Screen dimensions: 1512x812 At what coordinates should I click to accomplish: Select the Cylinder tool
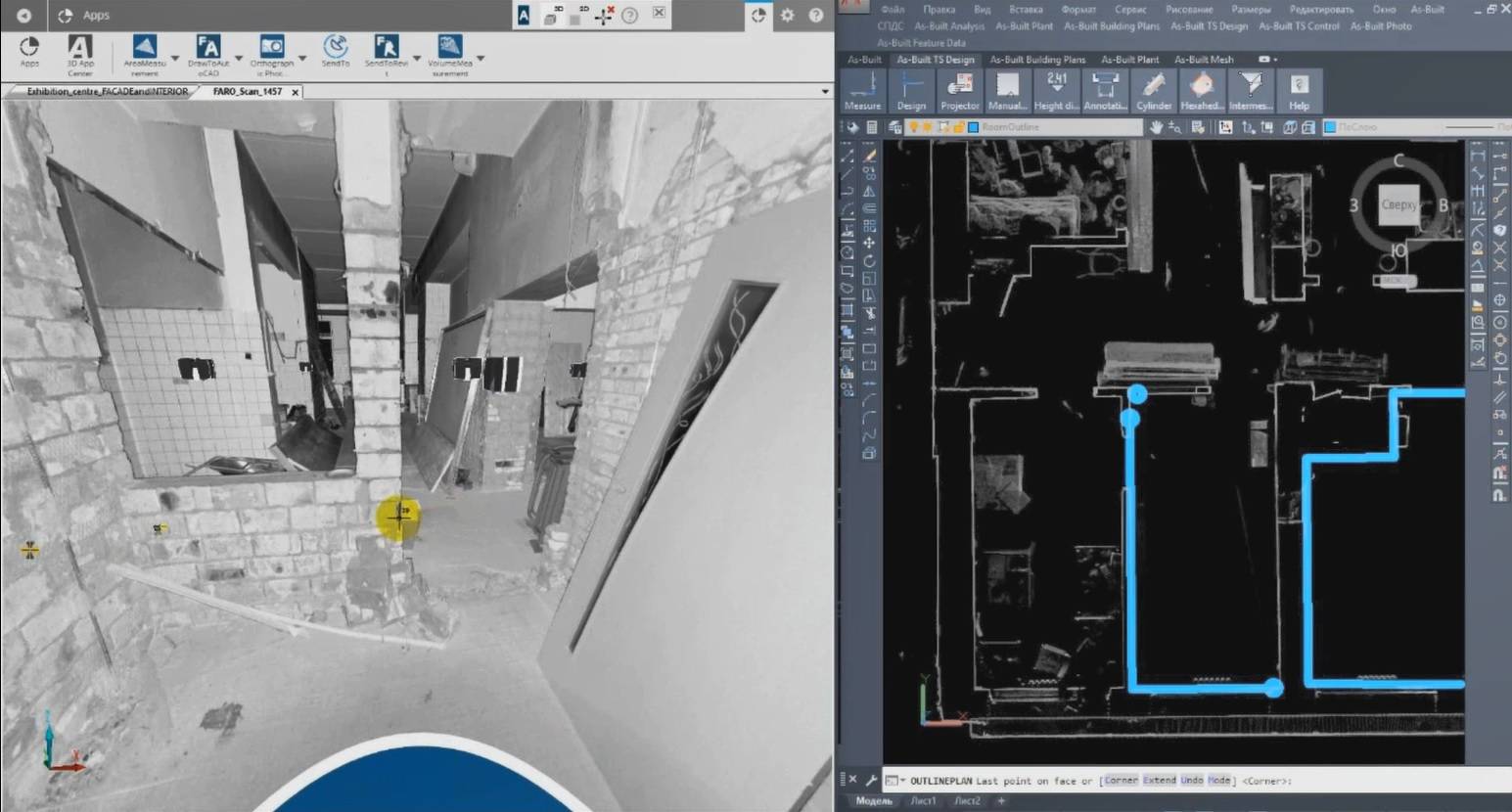(1153, 90)
